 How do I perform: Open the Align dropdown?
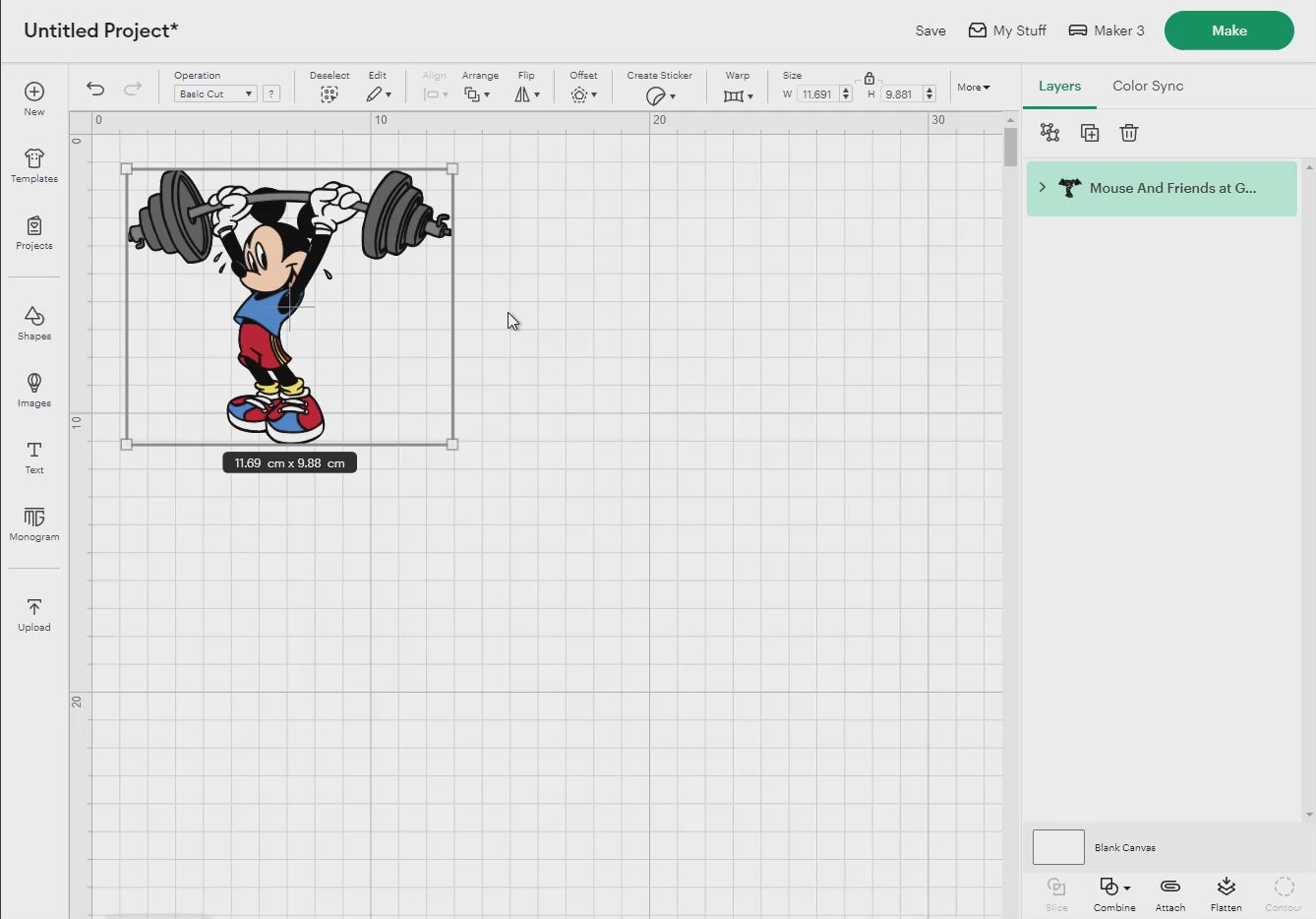(435, 94)
